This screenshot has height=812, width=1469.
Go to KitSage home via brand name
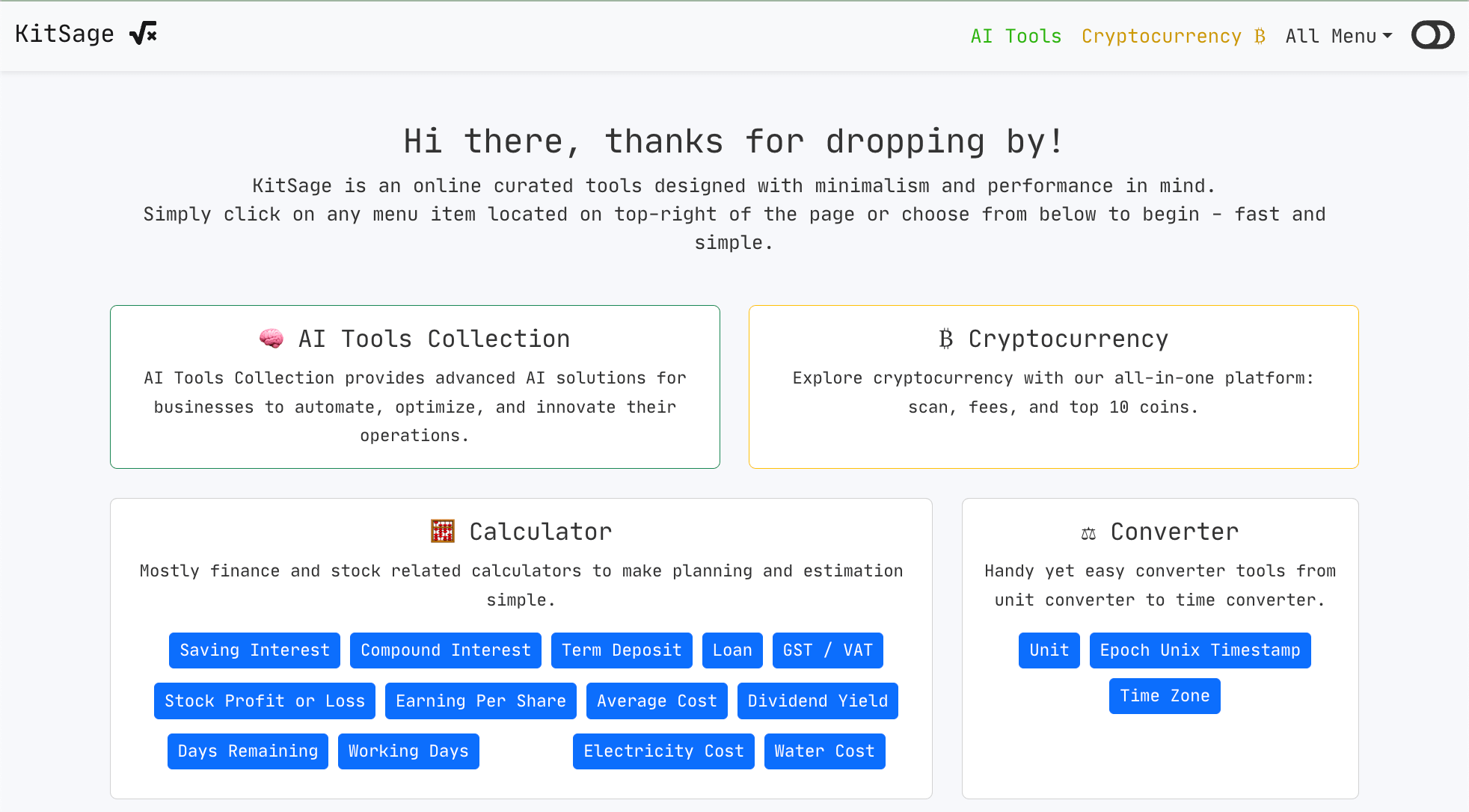[64, 34]
